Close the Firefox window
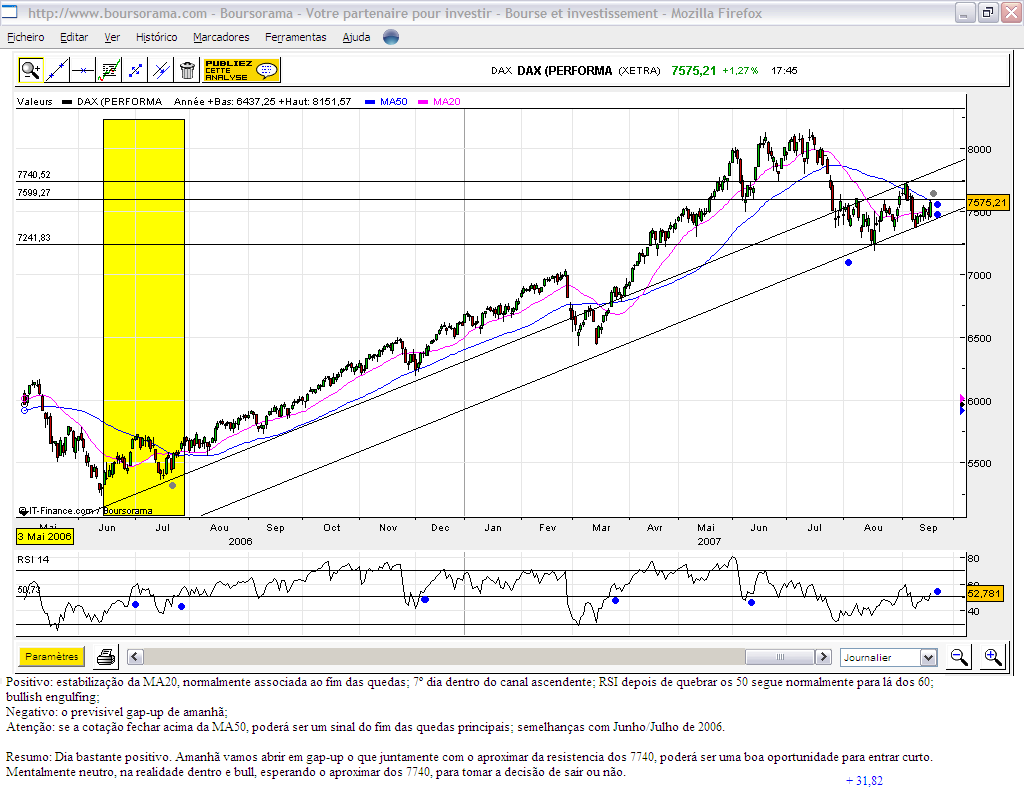Viewport: 1024px width, 800px height. [1011, 12]
